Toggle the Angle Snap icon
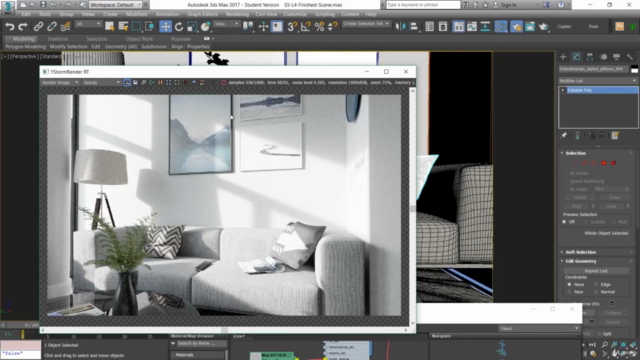640x360 pixels. [x=306, y=27]
